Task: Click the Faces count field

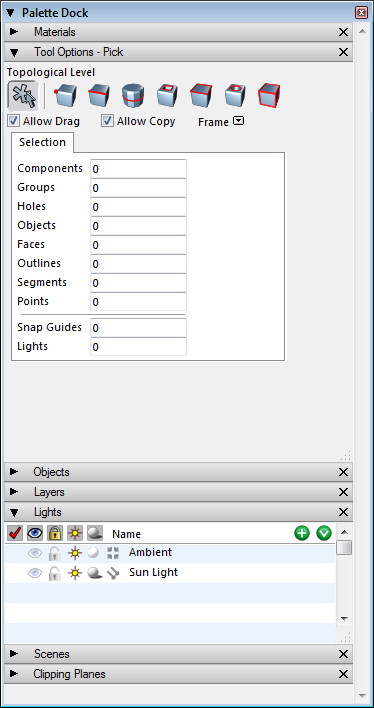Action: pos(138,244)
